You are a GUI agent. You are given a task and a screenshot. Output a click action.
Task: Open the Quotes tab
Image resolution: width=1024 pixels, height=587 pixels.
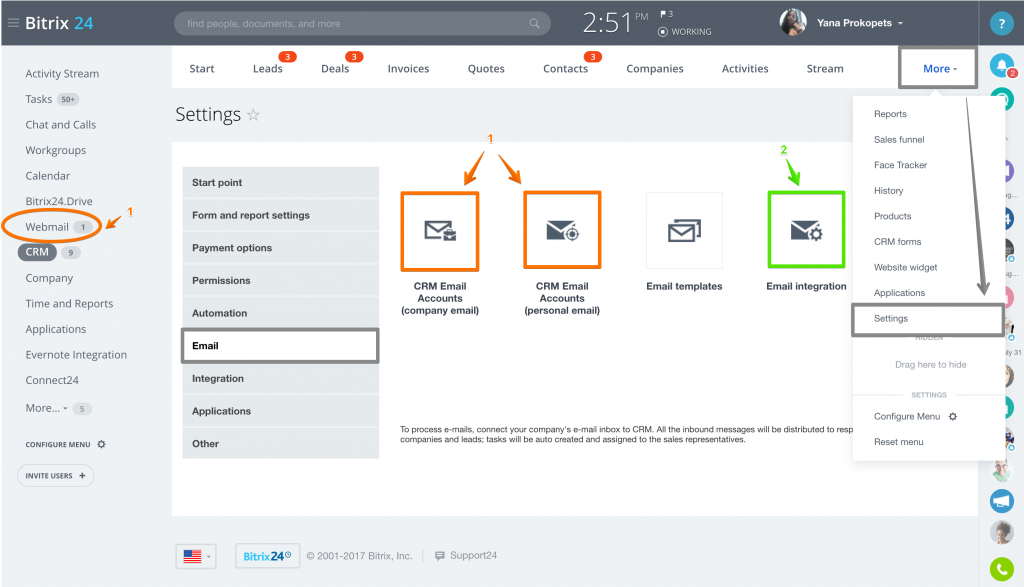tap(486, 69)
